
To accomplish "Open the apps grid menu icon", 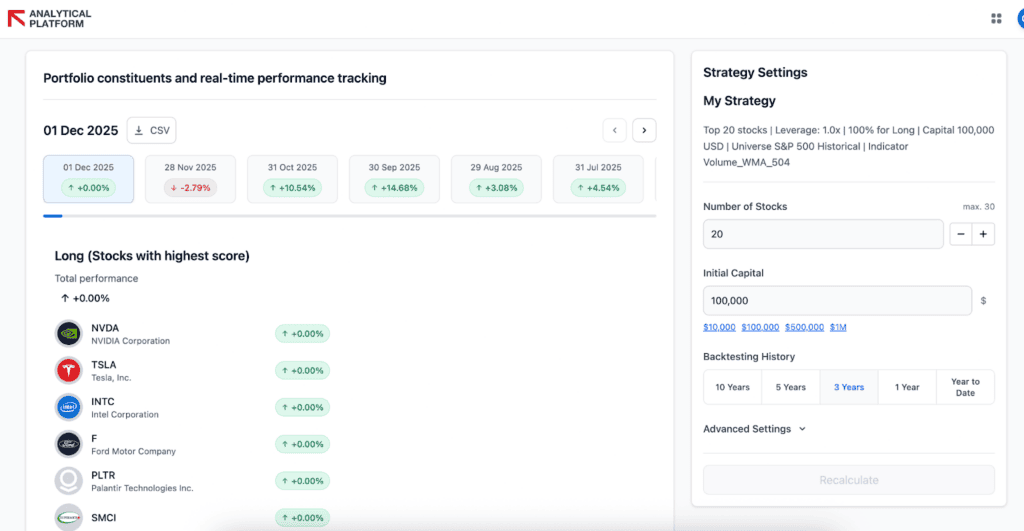I will 996,18.
